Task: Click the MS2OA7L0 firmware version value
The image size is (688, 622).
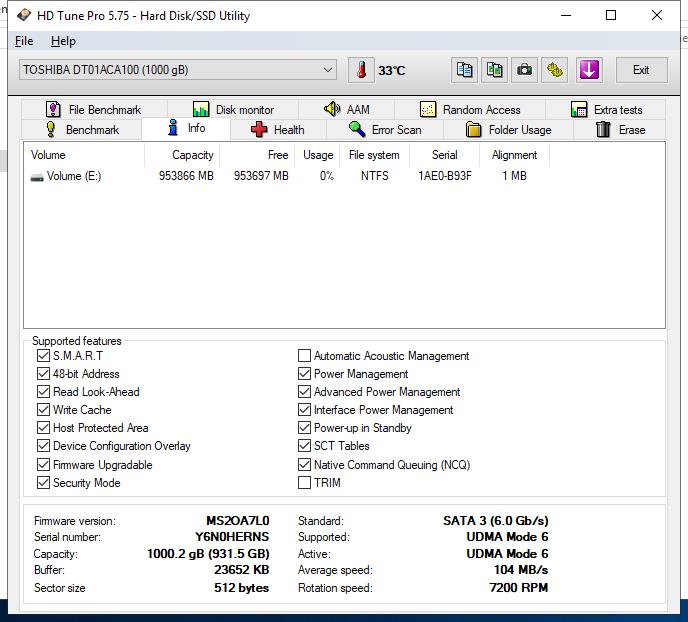Action: [x=238, y=521]
